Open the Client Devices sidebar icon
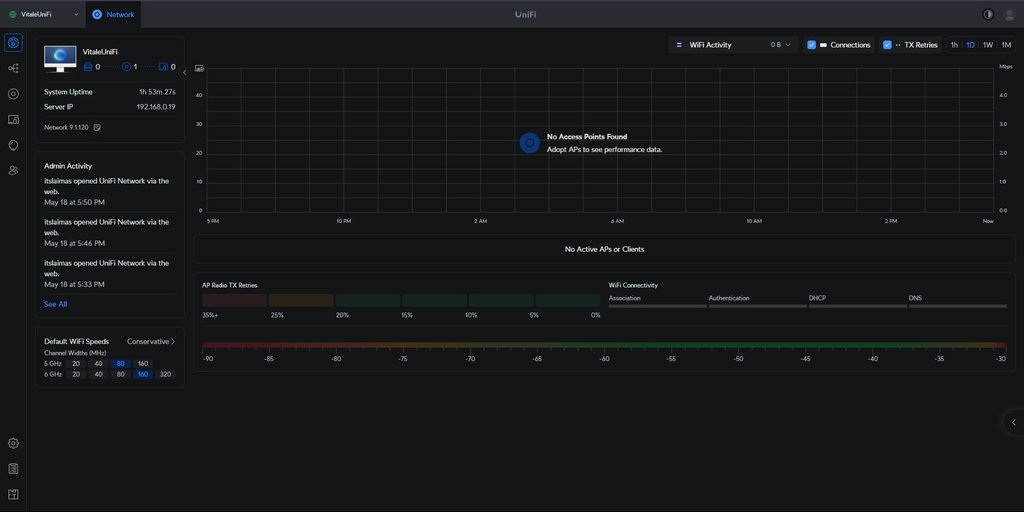This screenshot has height=512, width=1024. point(13,120)
